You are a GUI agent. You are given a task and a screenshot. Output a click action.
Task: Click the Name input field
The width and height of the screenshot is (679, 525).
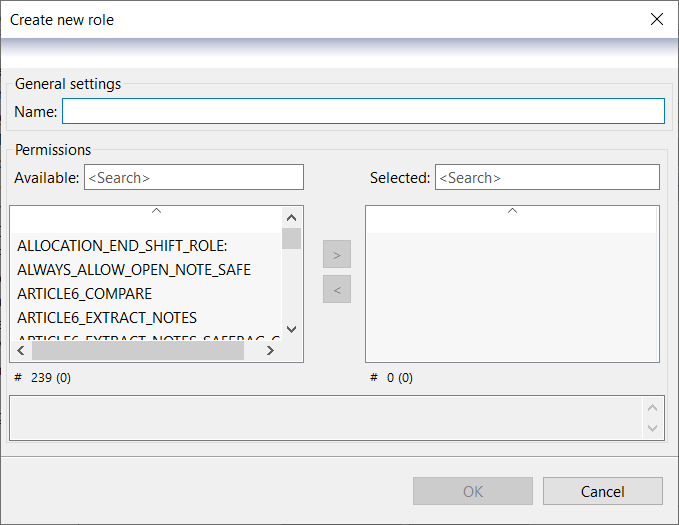pyautogui.click(x=363, y=111)
